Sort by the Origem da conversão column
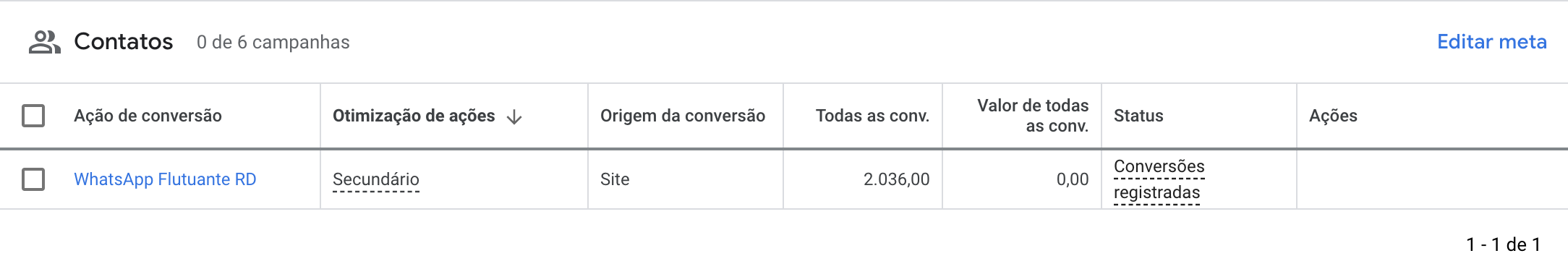 click(683, 116)
